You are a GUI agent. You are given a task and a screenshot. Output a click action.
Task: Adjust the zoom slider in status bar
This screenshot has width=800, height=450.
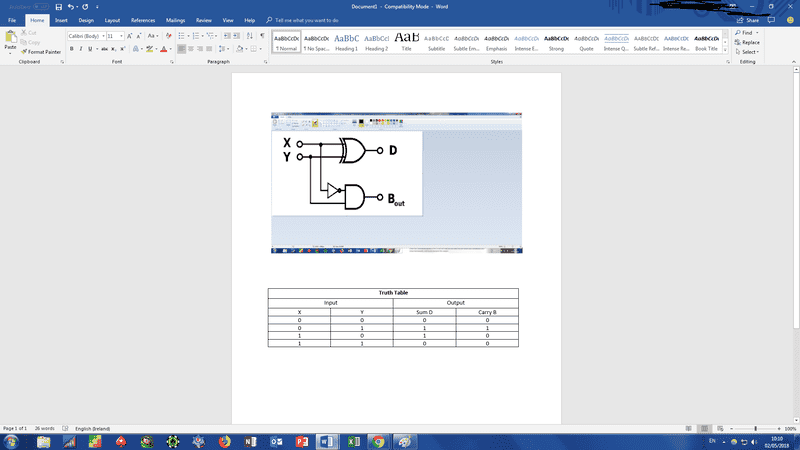[x=756, y=428]
